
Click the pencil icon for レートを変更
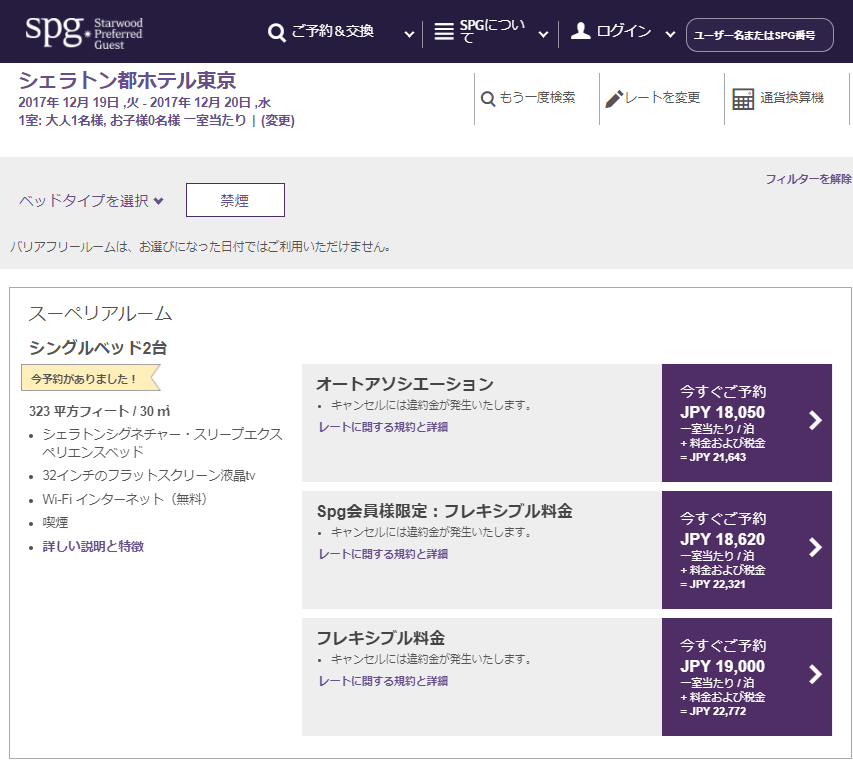click(x=614, y=98)
